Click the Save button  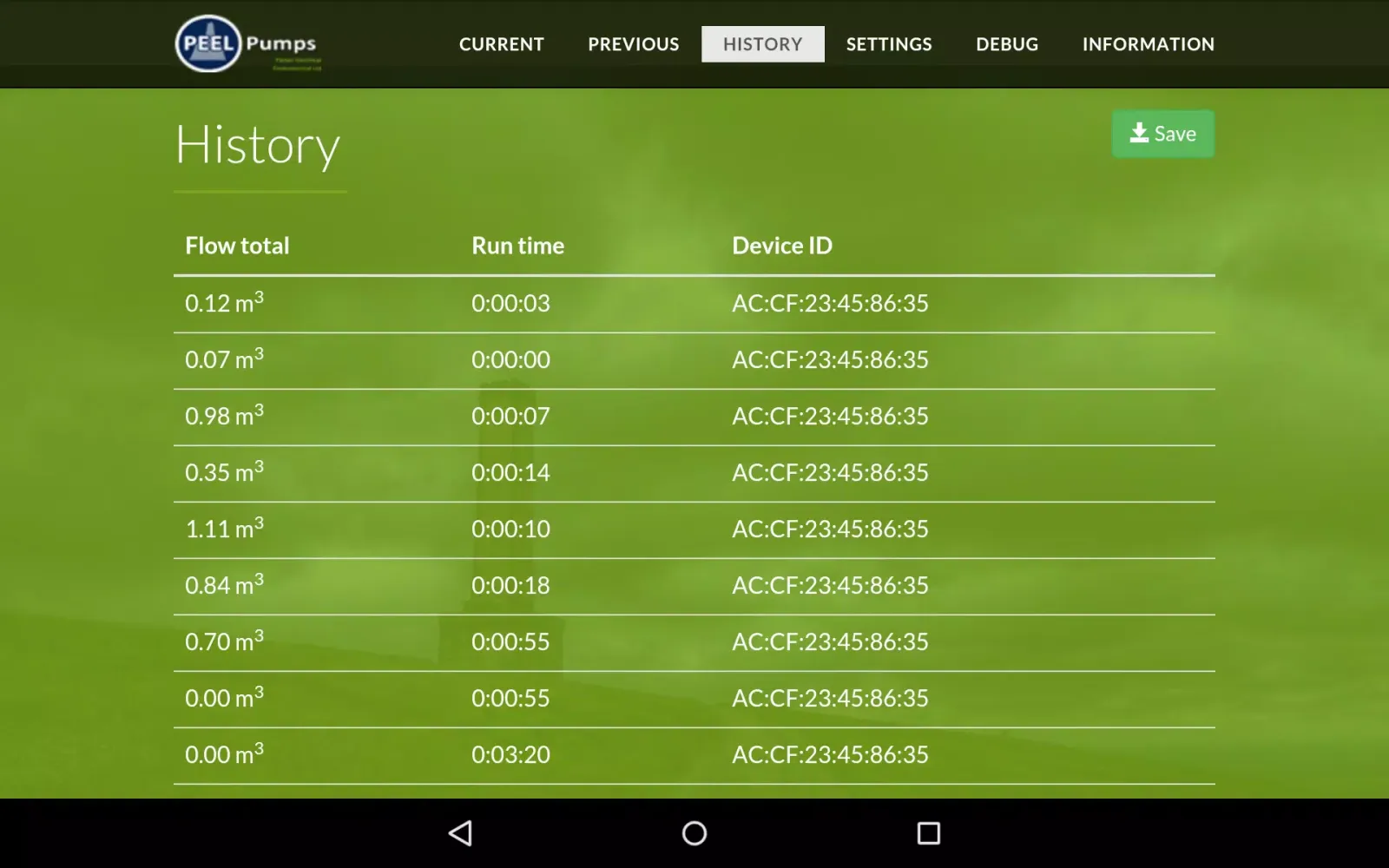pyautogui.click(x=1162, y=134)
